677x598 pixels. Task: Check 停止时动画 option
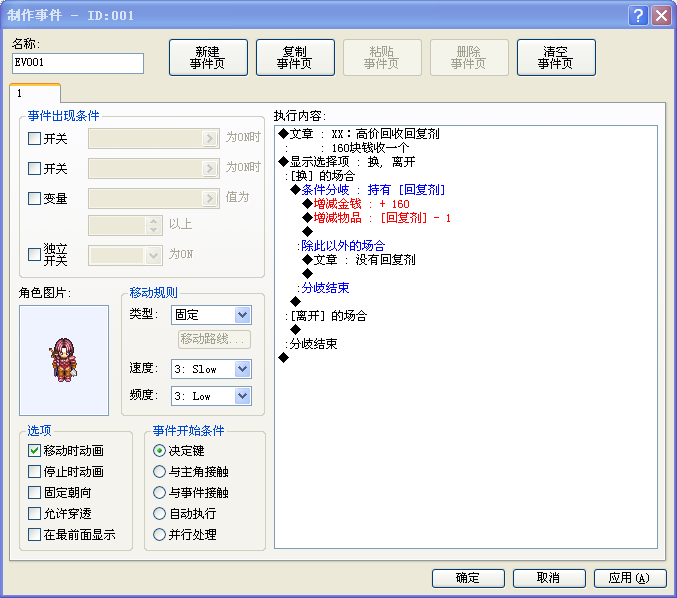(x=34, y=471)
